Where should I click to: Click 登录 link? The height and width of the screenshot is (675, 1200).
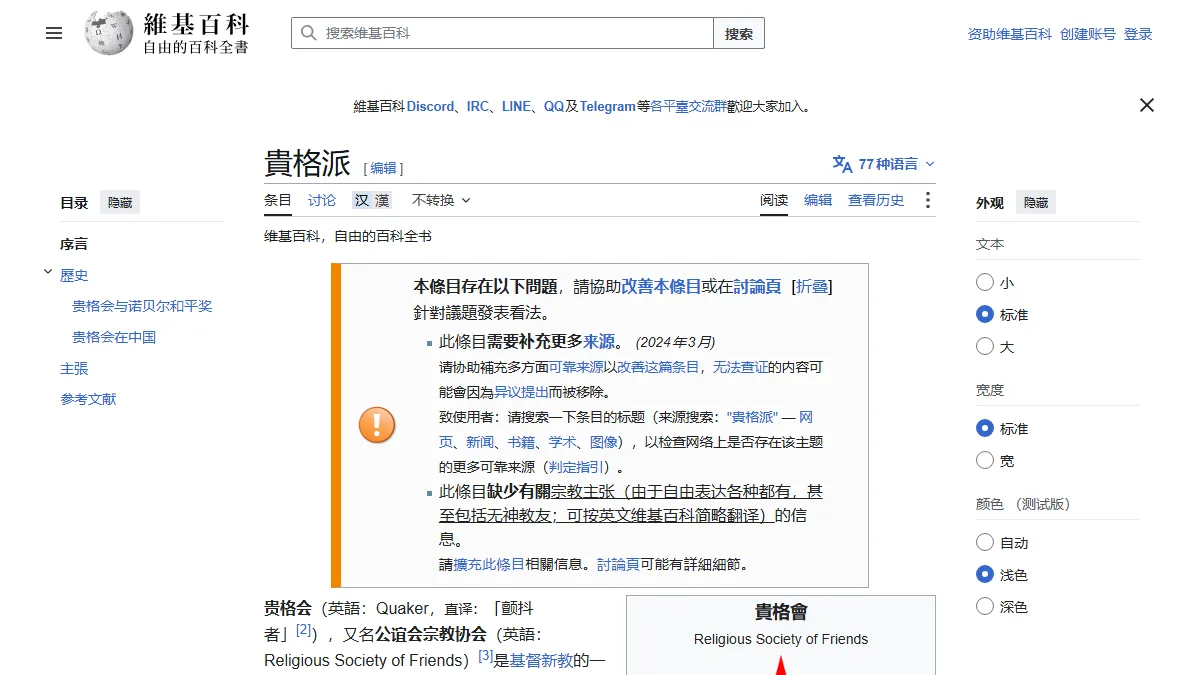[x=1138, y=34]
